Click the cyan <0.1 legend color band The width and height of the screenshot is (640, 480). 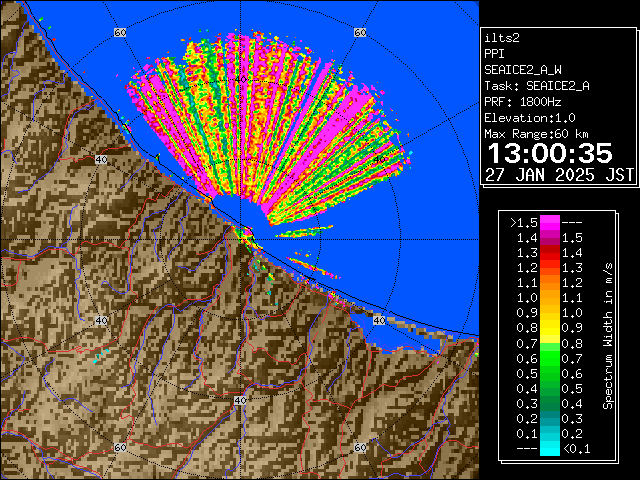[x=549, y=449]
